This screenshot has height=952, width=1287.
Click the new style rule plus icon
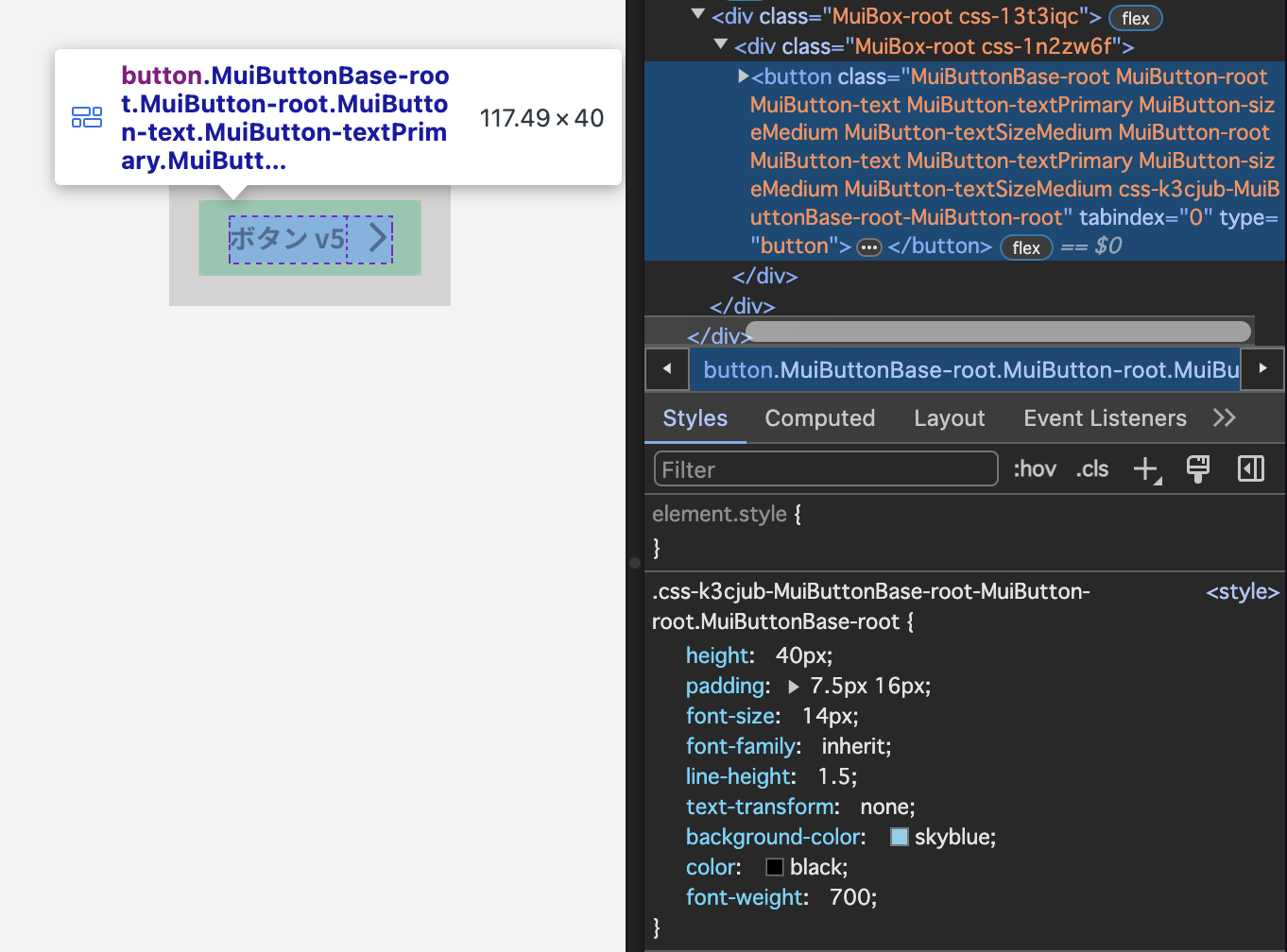point(1145,468)
